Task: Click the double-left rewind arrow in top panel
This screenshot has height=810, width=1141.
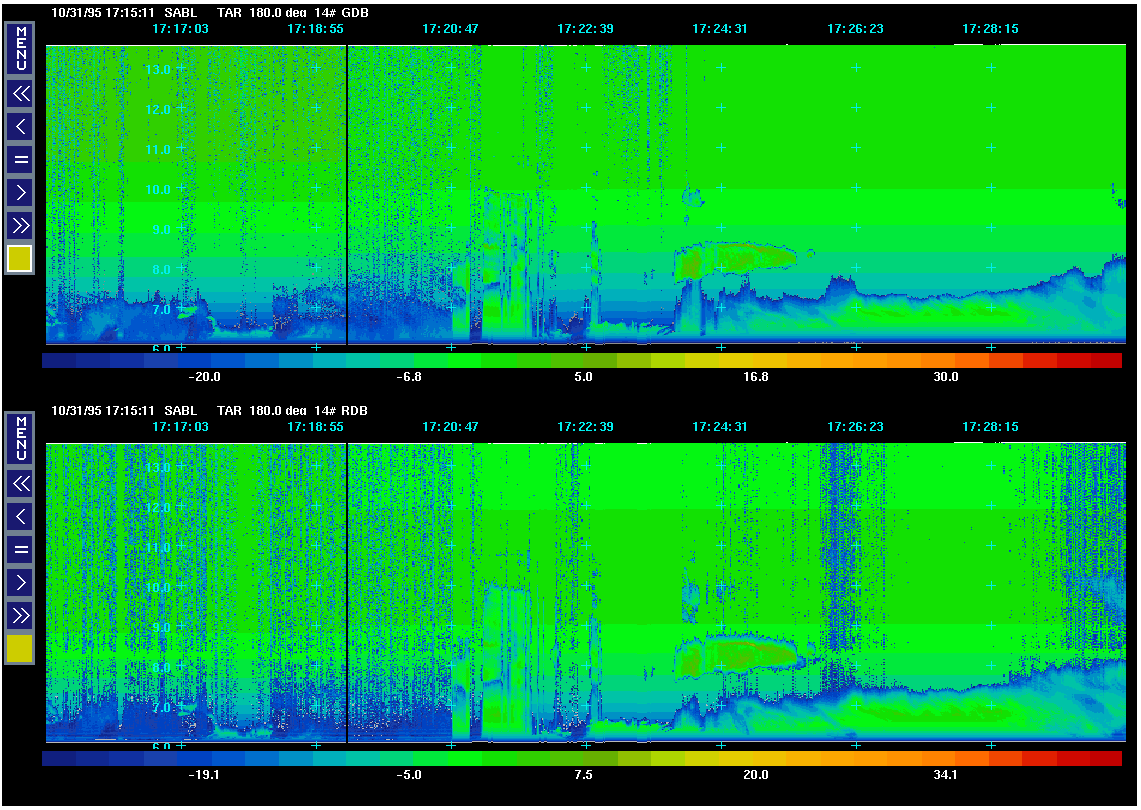Action: pos(20,94)
